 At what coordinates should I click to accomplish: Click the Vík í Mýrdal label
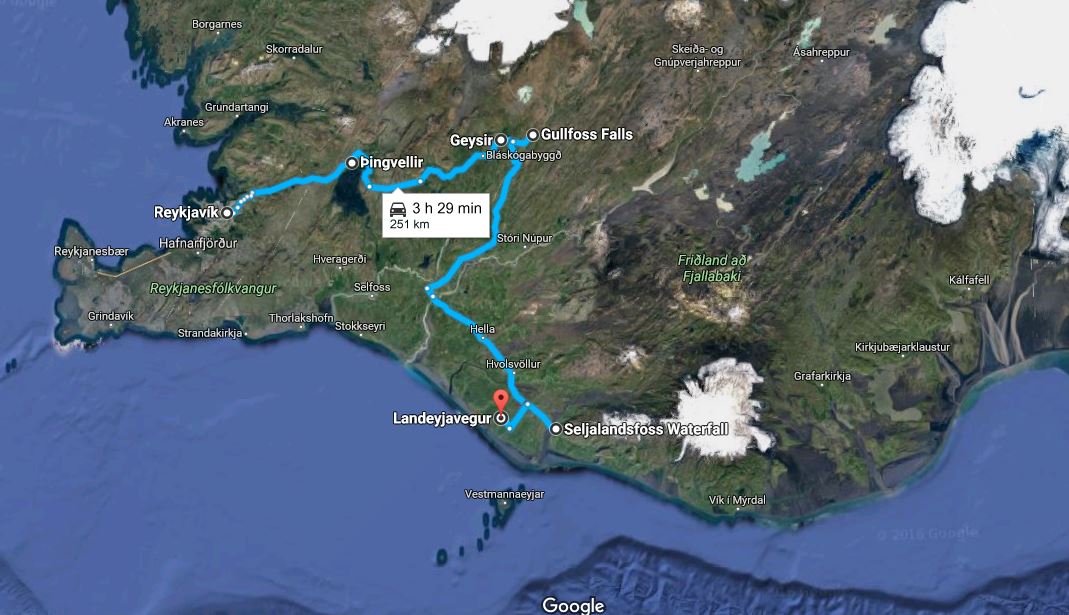737,500
